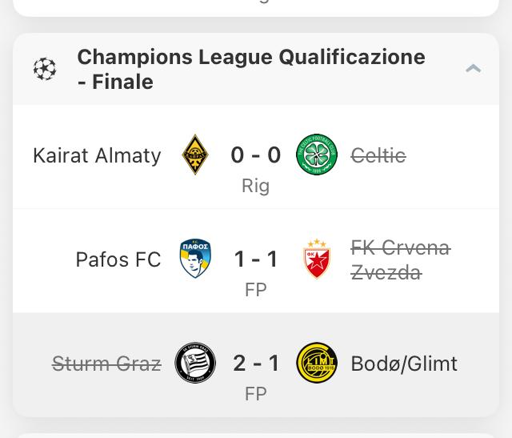
Task: Click the Pafos FC club crest
Action: [x=195, y=258]
